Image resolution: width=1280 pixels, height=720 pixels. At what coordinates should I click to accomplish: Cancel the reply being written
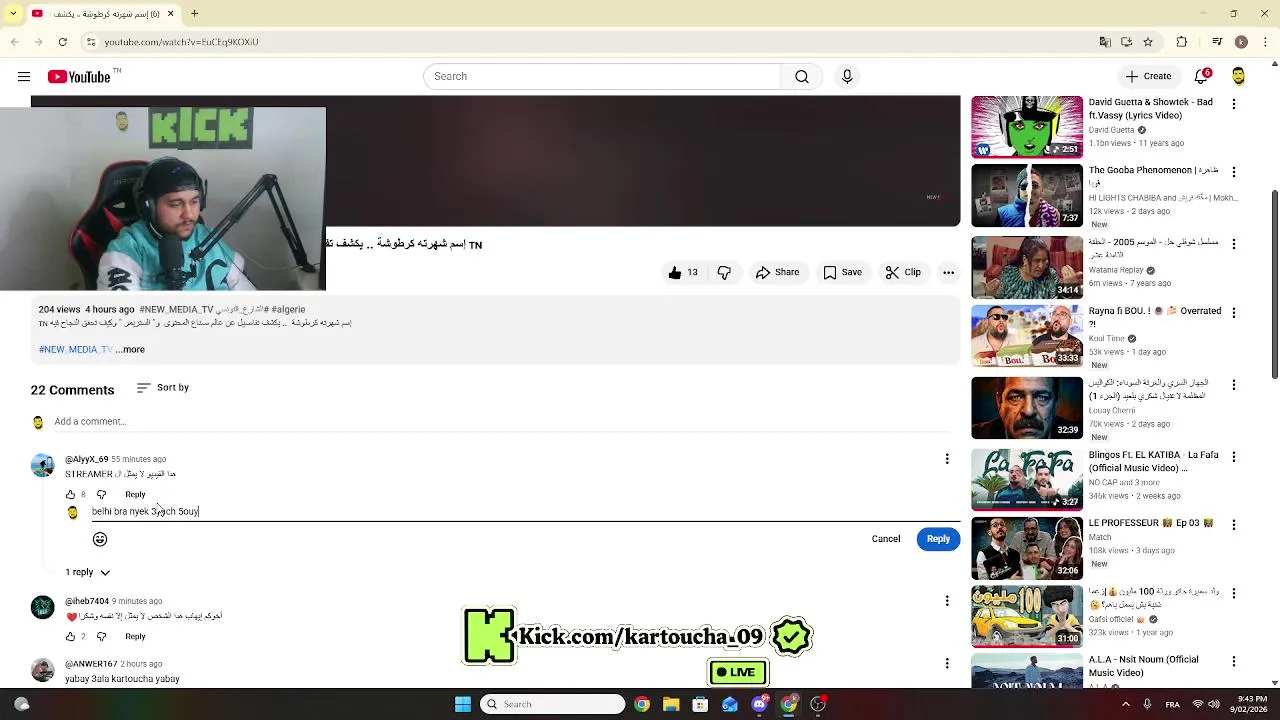886,539
